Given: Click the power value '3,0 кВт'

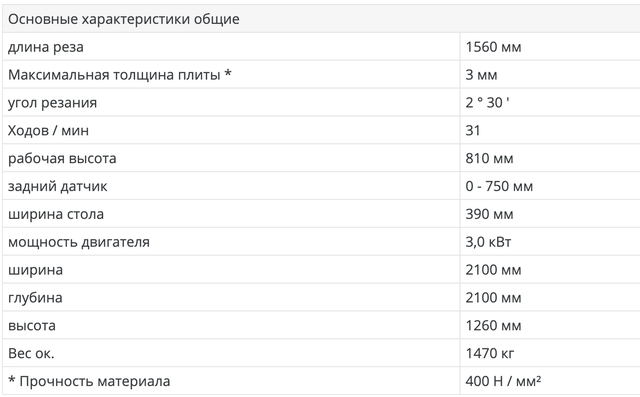Looking at the screenshot, I should (x=488, y=242).
